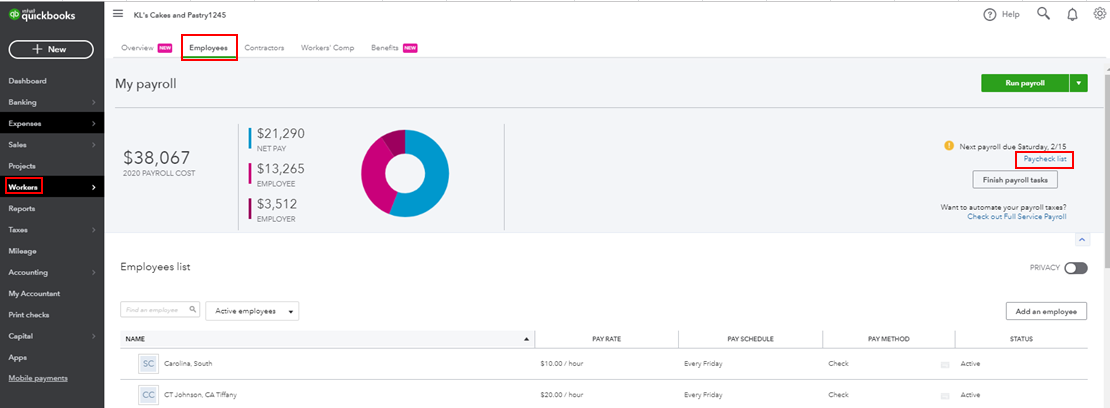Click the SC avatar for Carolina, South

[148, 363]
